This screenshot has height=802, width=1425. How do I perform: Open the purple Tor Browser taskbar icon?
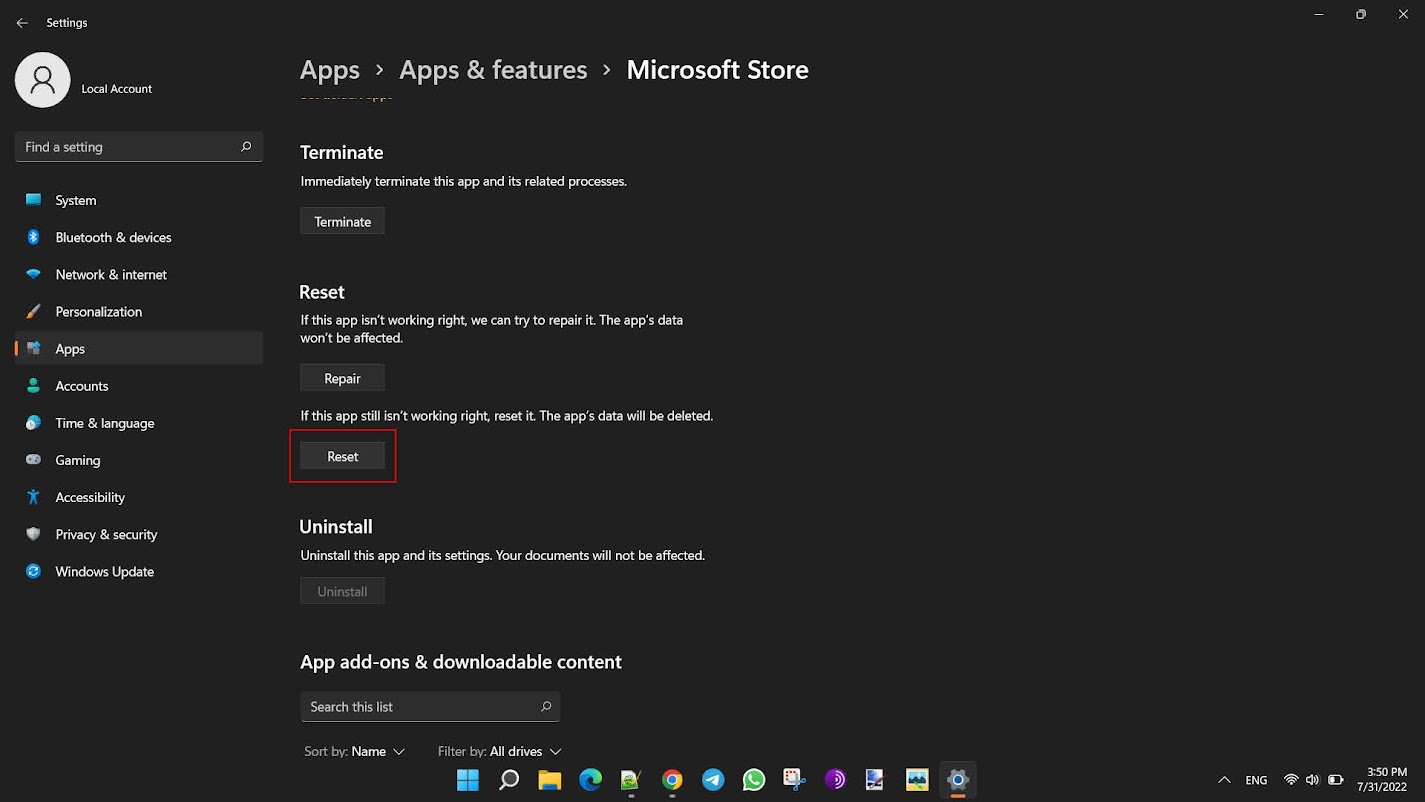835,779
